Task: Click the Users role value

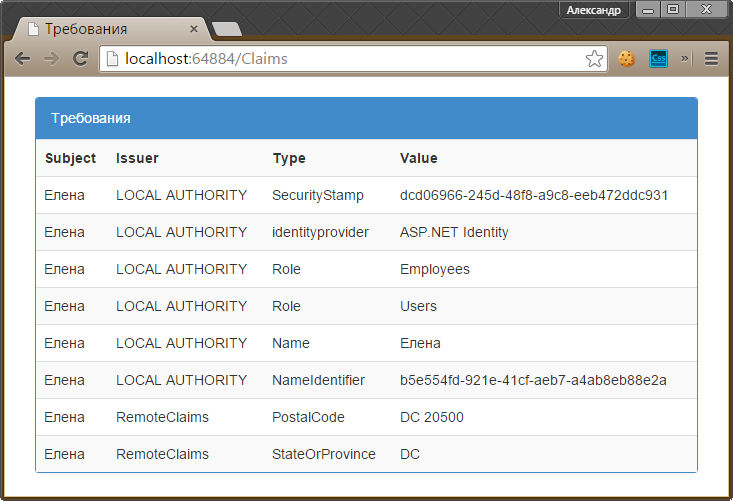Action: click(x=418, y=306)
